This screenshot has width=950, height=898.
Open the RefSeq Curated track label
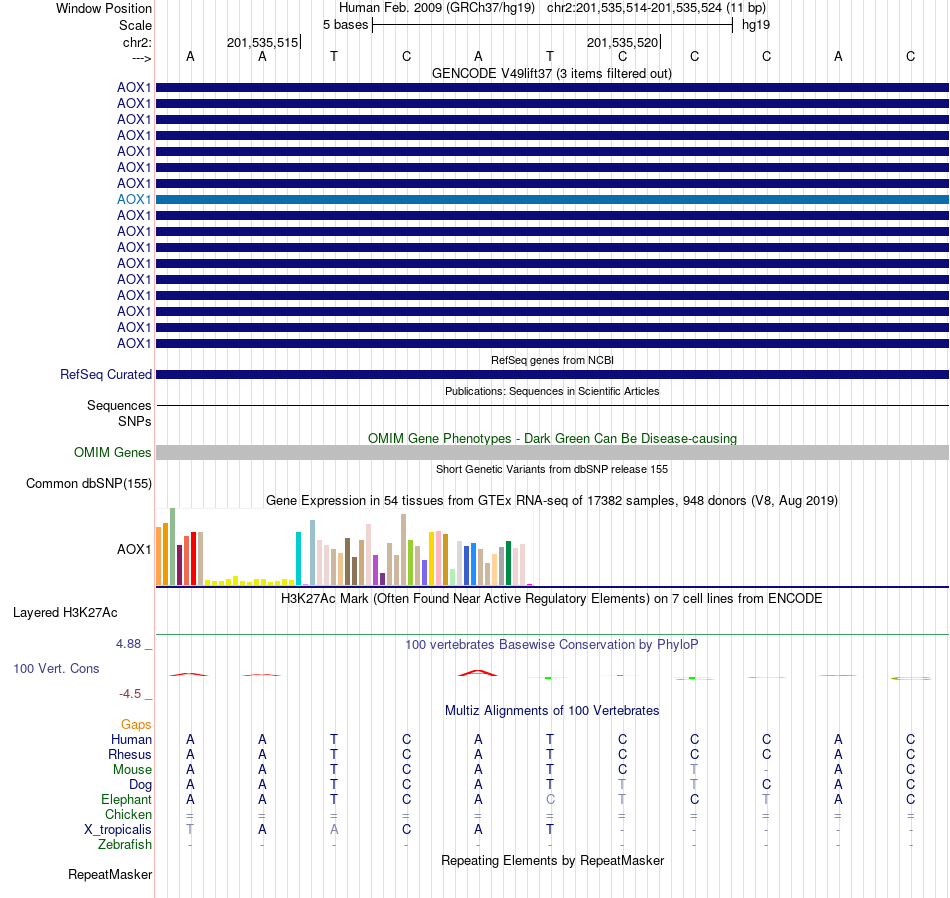(x=105, y=374)
